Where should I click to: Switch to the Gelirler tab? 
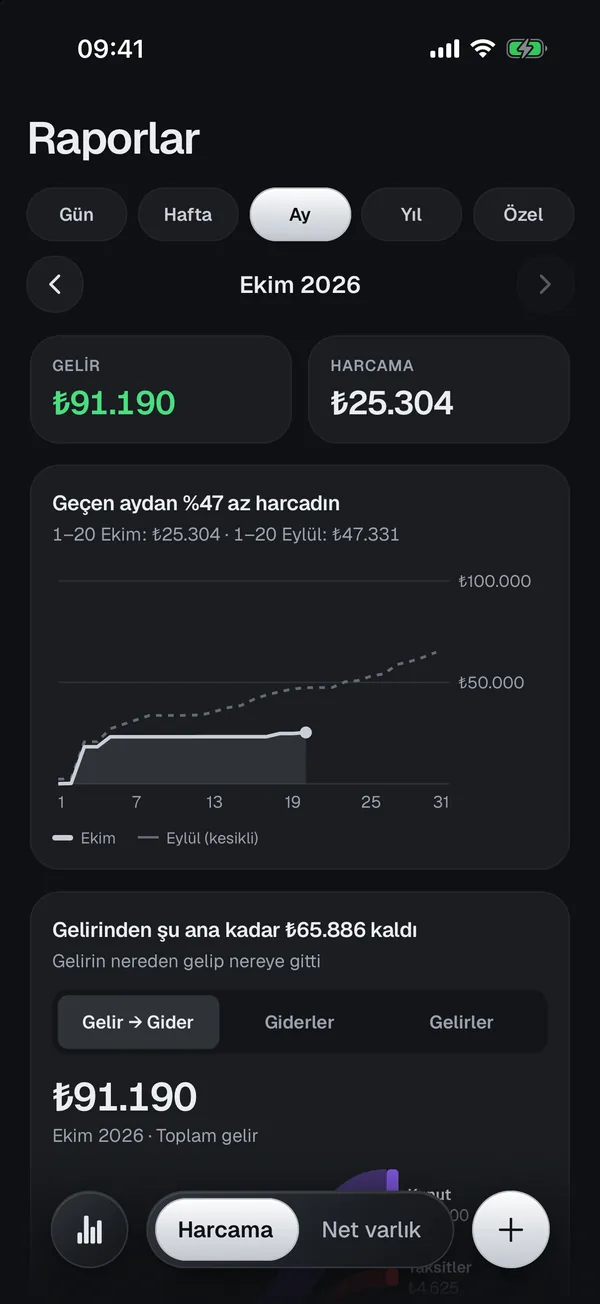tap(461, 1022)
